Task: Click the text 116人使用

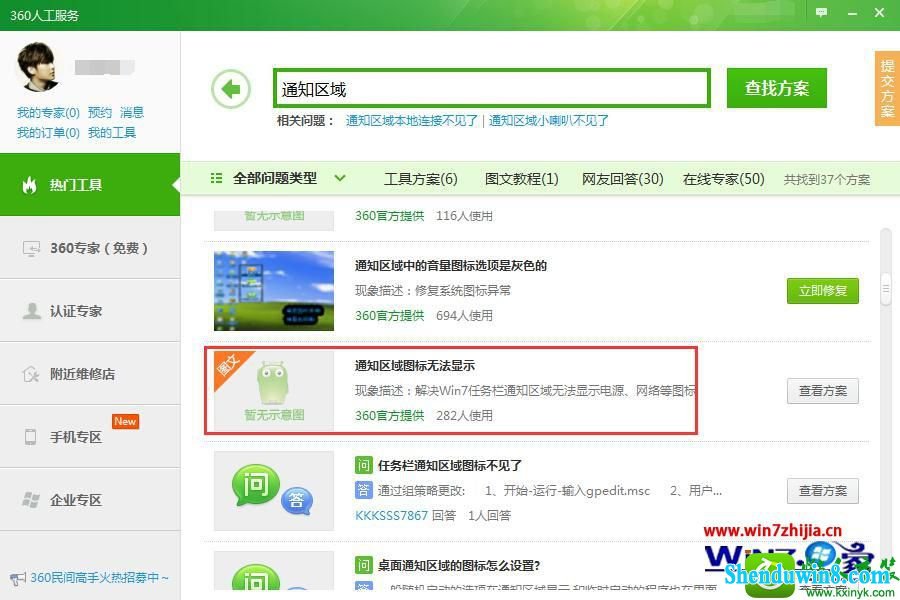Action: point(464,216)
